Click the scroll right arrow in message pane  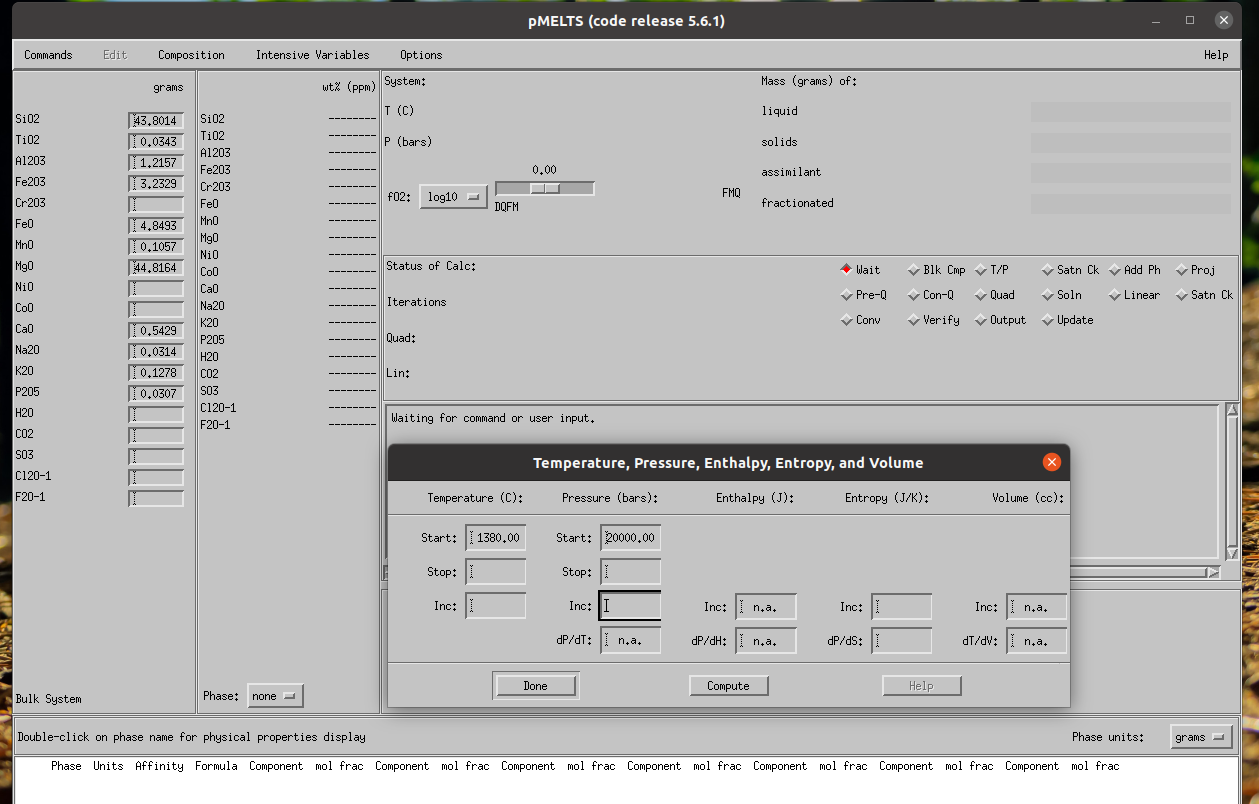click(x=1212, y=572)
